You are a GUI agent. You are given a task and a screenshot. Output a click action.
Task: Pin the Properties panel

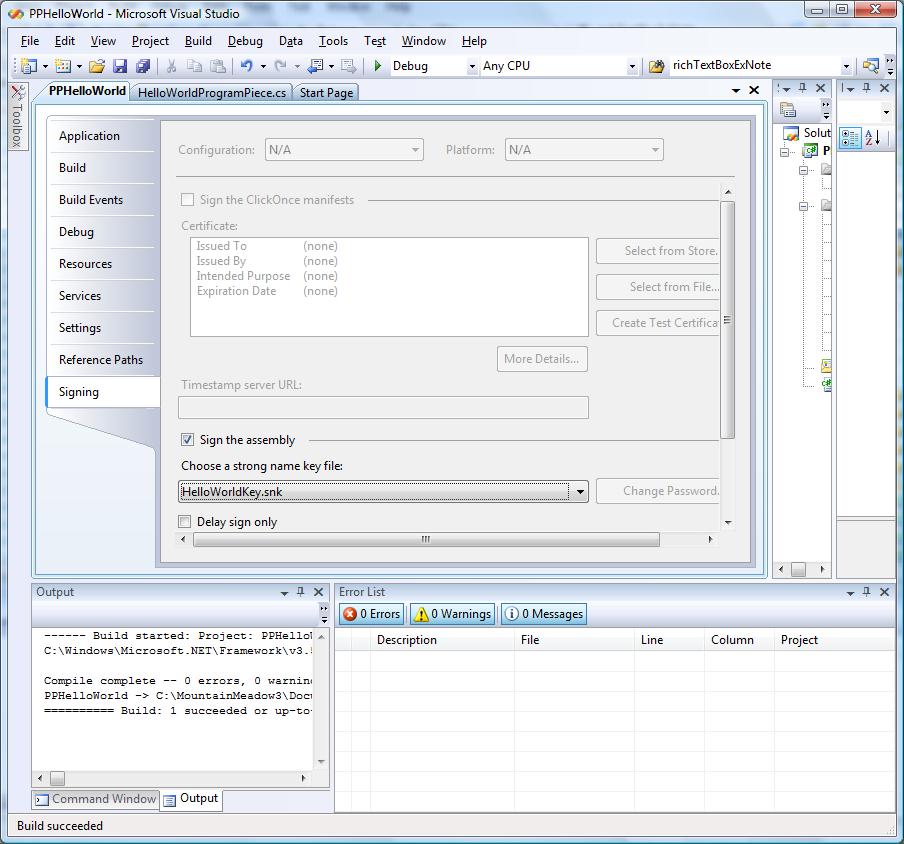(866, 88)
